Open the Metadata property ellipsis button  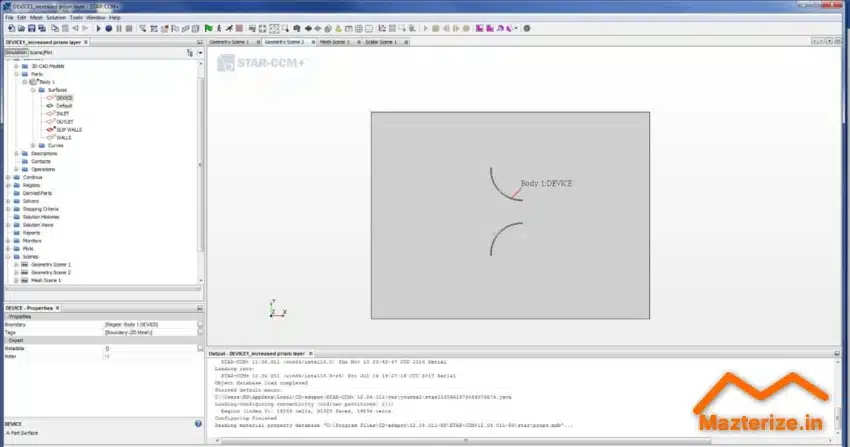200,348
